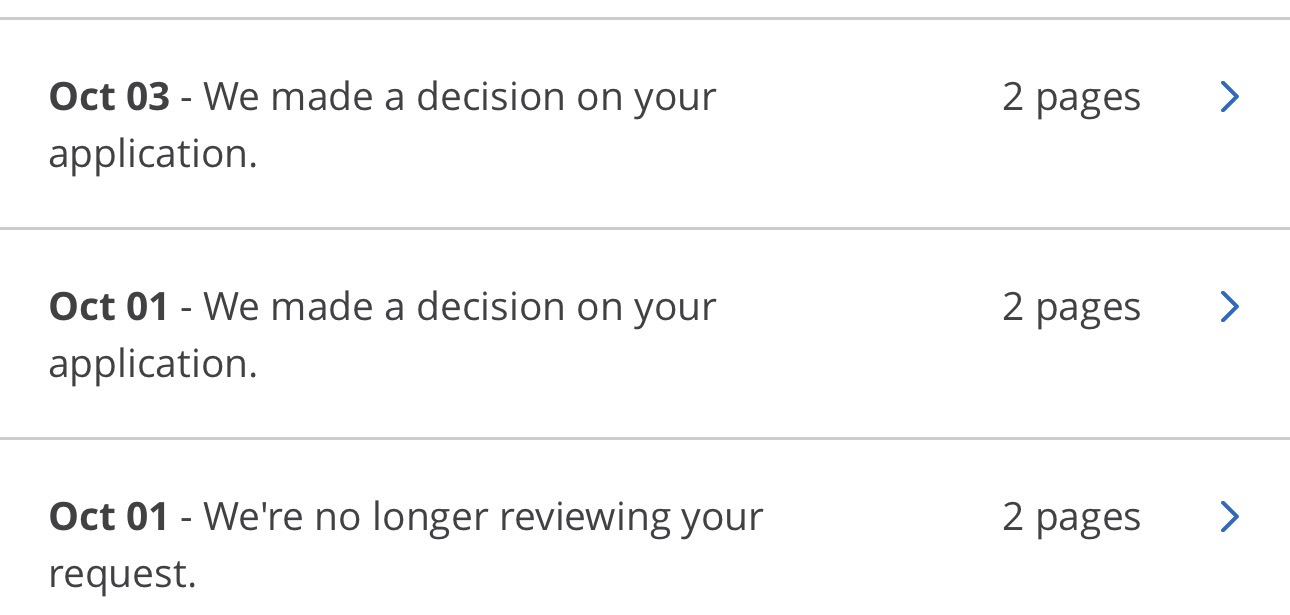Click "2 pages" on the Oct 03 notice
The image size is (1290, 615).
[x=1071, y=97]
